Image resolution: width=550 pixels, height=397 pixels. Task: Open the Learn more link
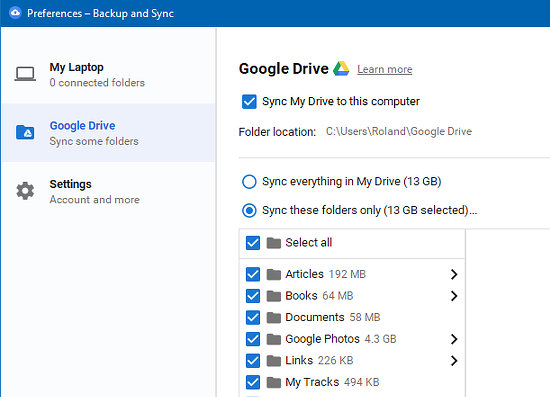pos(384,69)
